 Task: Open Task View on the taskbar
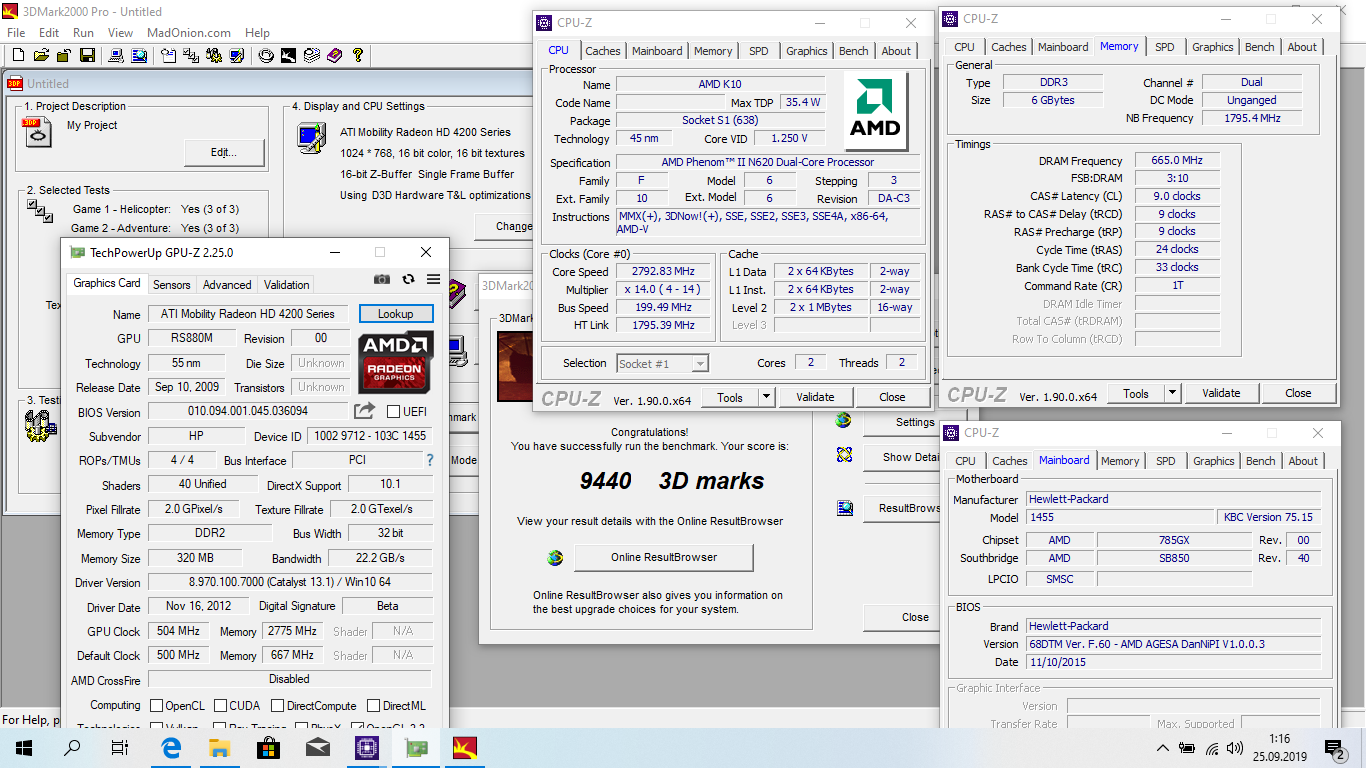pos(120,747)
